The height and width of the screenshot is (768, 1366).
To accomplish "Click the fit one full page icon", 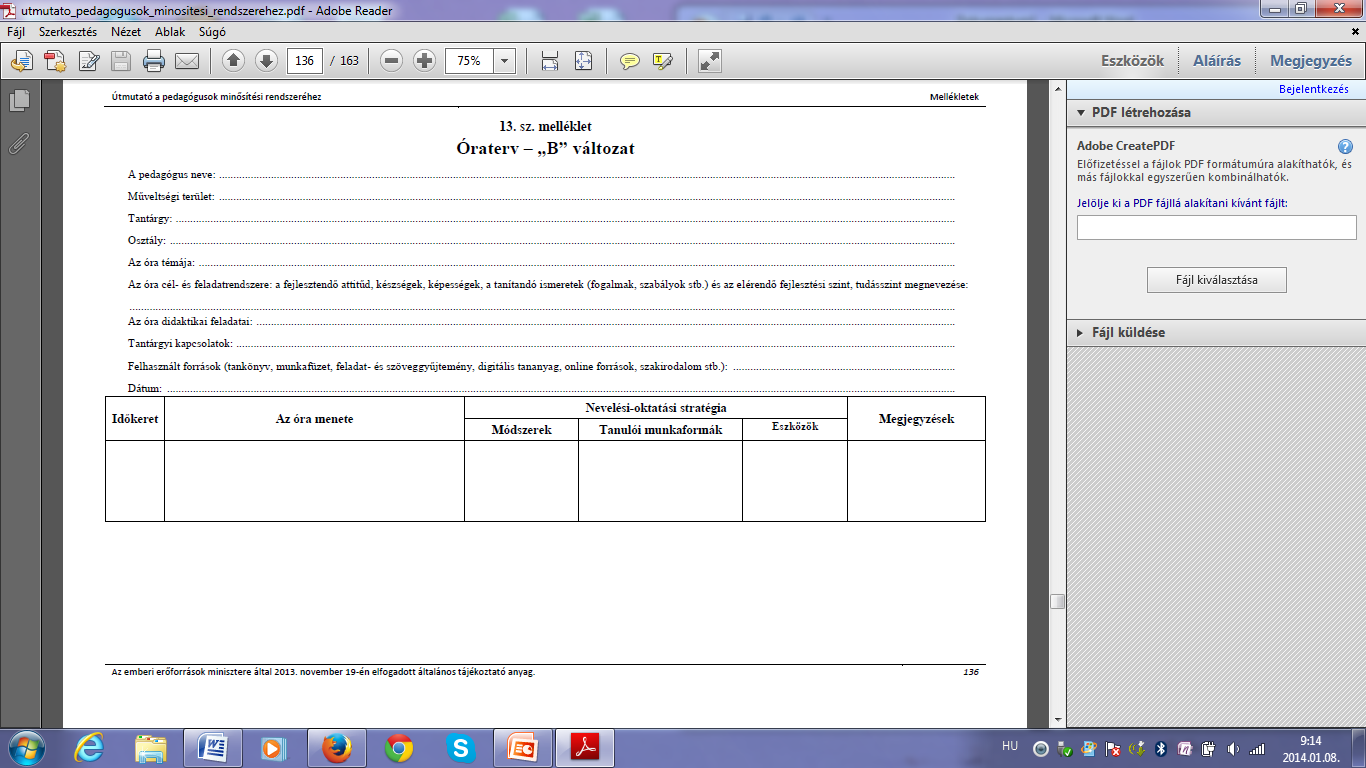I will pos(584,61).
